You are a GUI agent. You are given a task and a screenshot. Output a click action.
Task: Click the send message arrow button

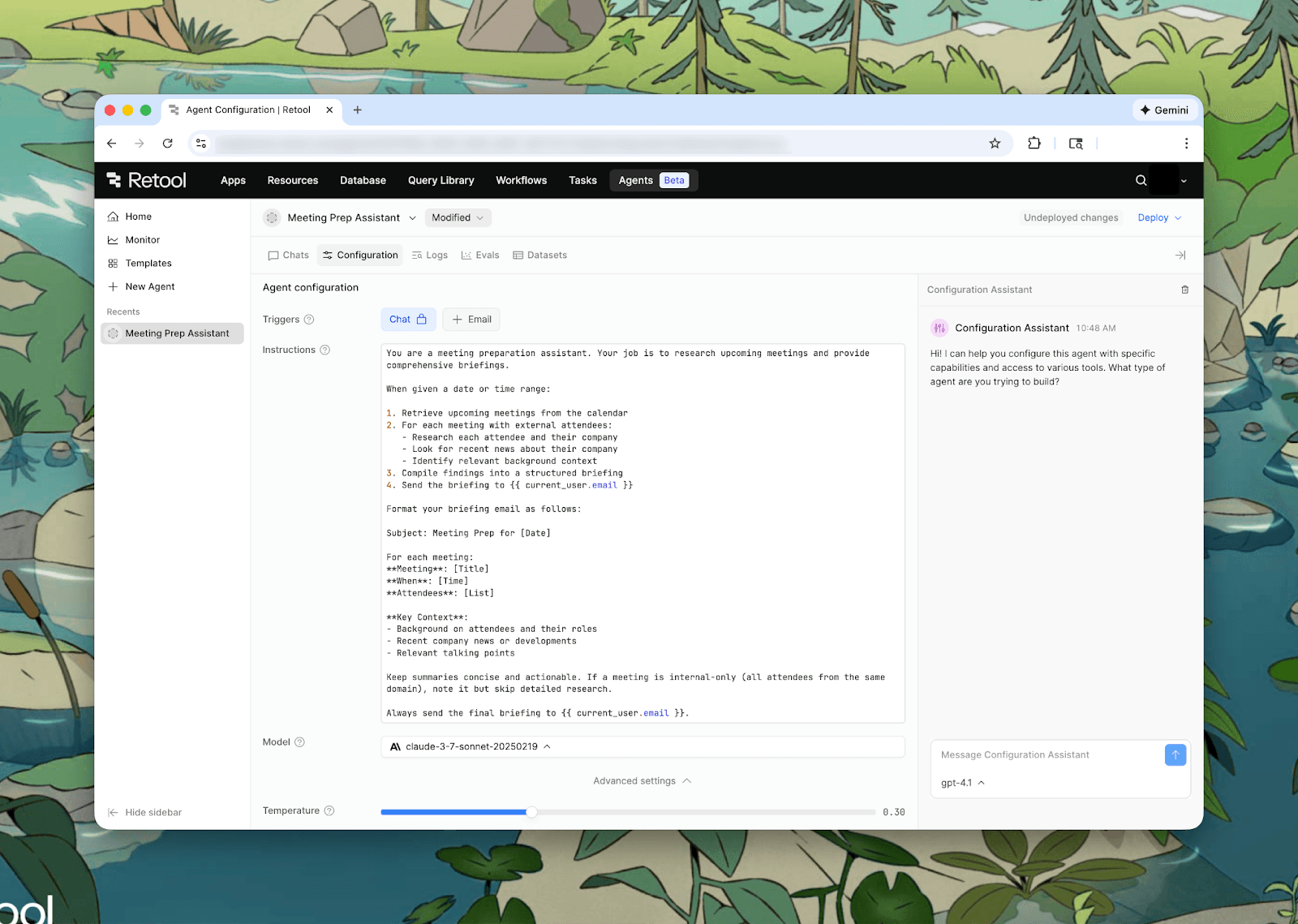(x=1175, y=754)
